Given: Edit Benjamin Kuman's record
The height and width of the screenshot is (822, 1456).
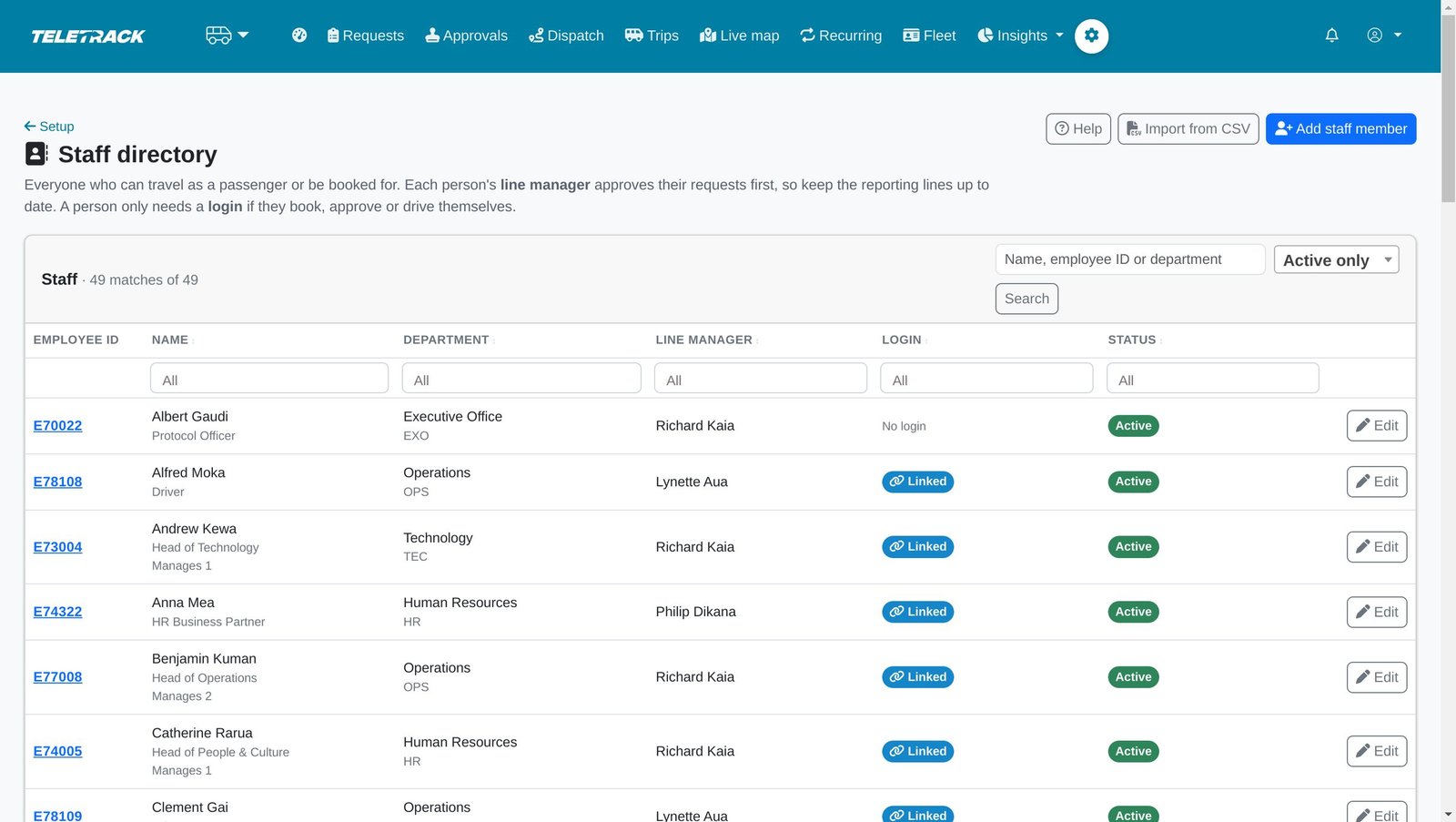Looking at the screenshot, I should click(x=1377, y=677).
